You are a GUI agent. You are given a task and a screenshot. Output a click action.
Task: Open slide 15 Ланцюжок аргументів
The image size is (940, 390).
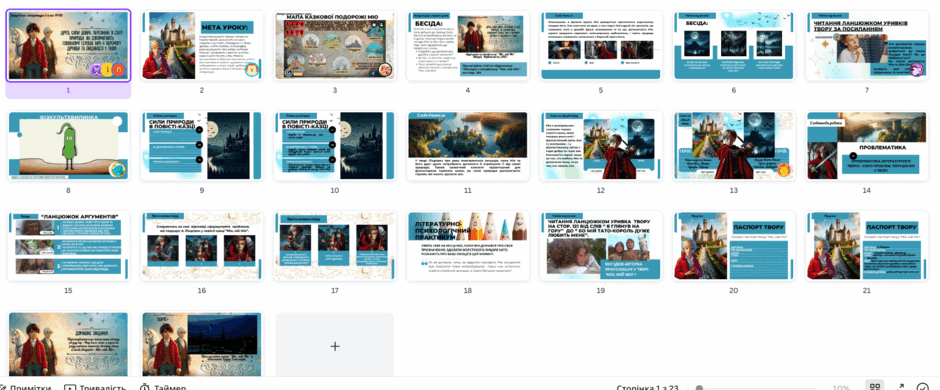click(68, 246)
